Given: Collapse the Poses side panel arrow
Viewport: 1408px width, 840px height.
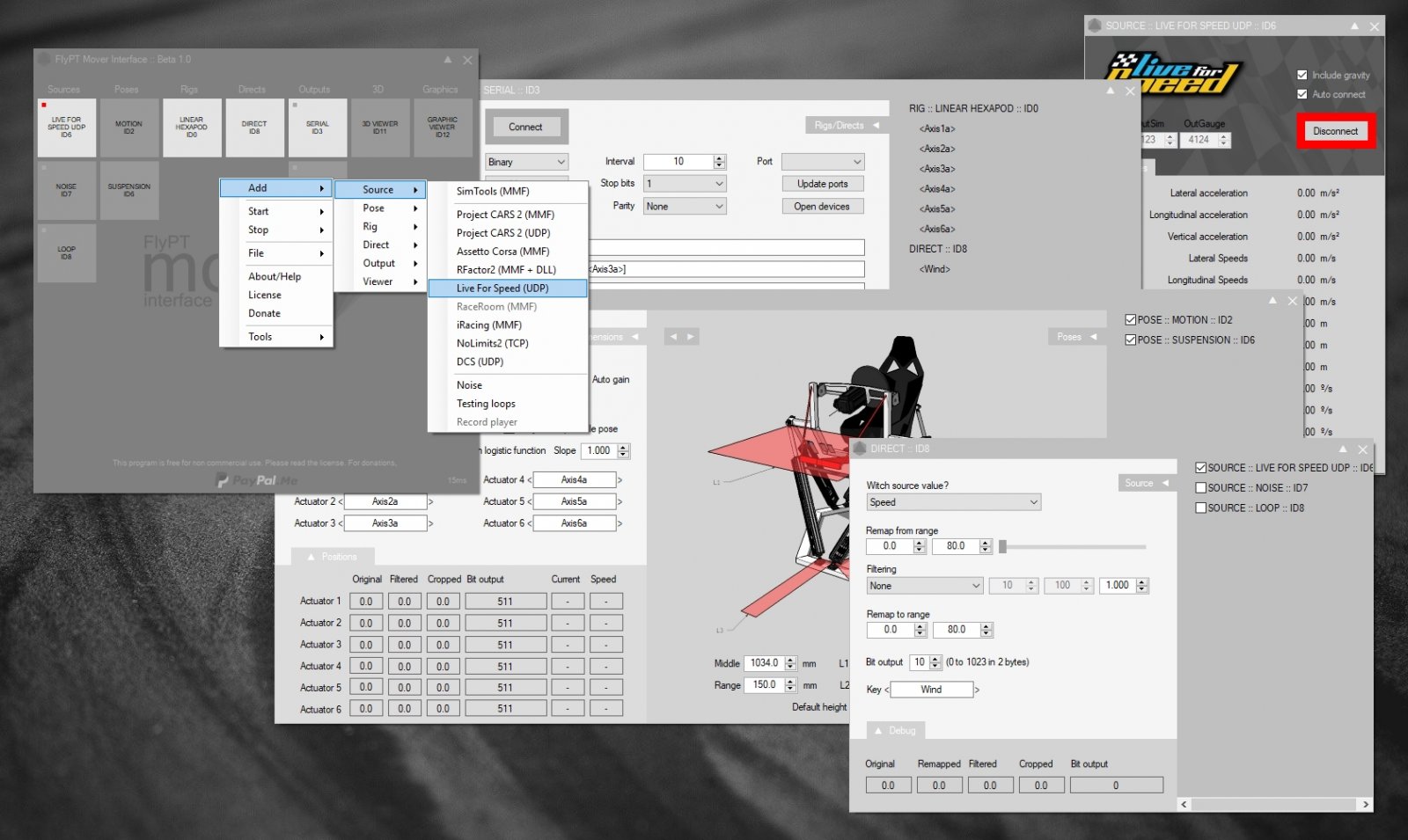Looking at the screenshot, I should point(1093,337).
